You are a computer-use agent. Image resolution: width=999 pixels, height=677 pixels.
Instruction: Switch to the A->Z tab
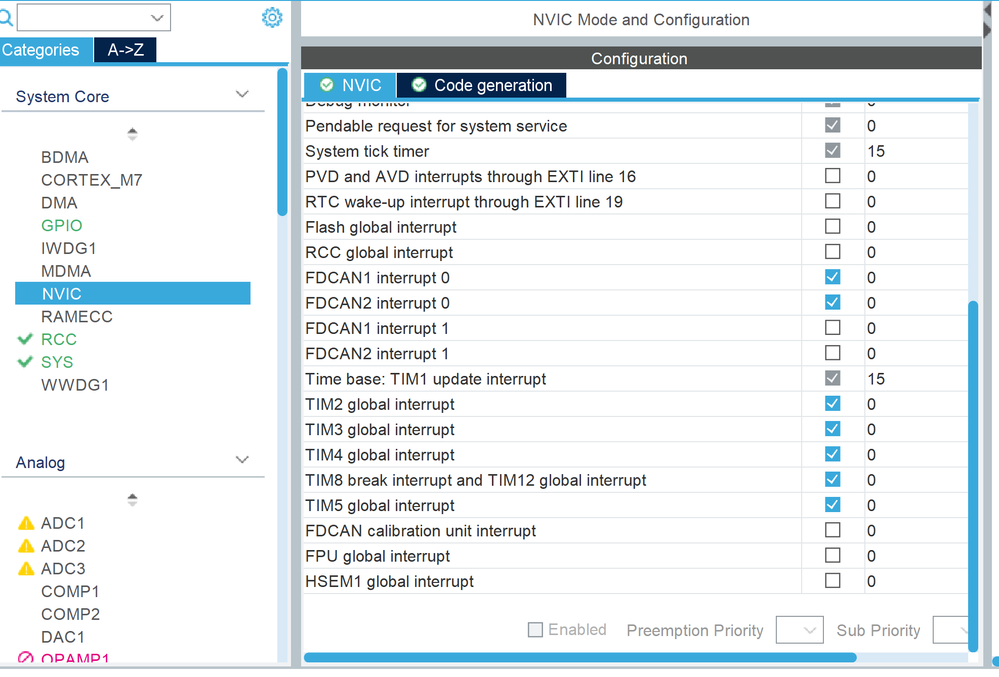(x=125, y=50)
